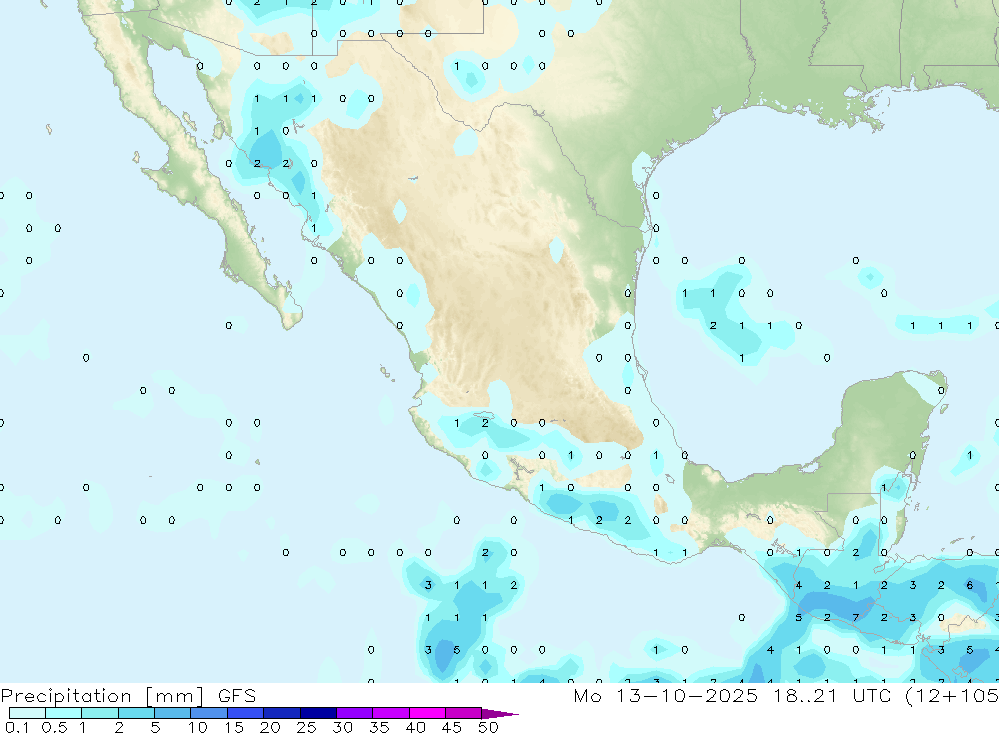Click legend scale label '45'

pos(452,727)
